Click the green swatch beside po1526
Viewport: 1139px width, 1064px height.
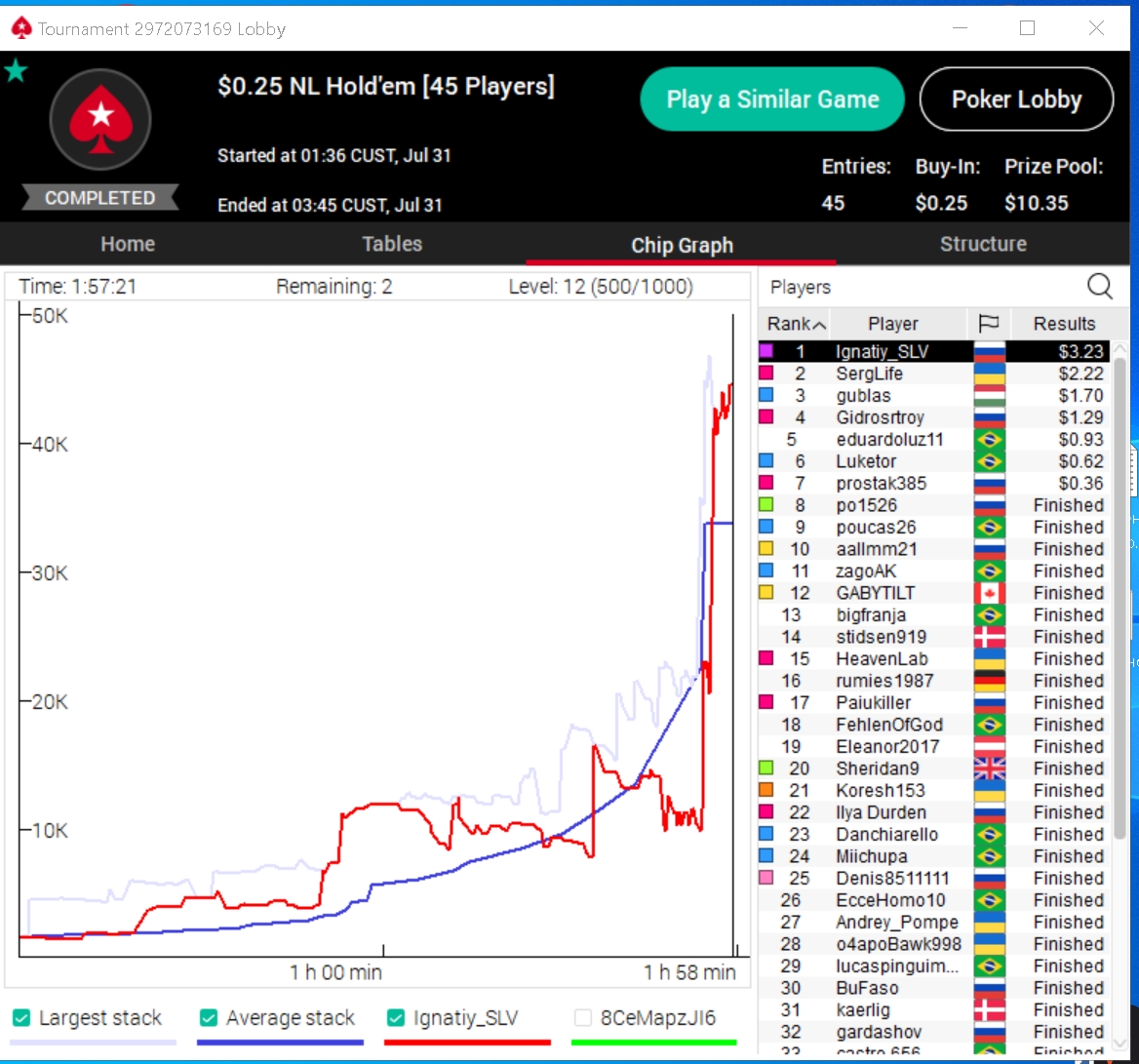[x=766, y=505]
